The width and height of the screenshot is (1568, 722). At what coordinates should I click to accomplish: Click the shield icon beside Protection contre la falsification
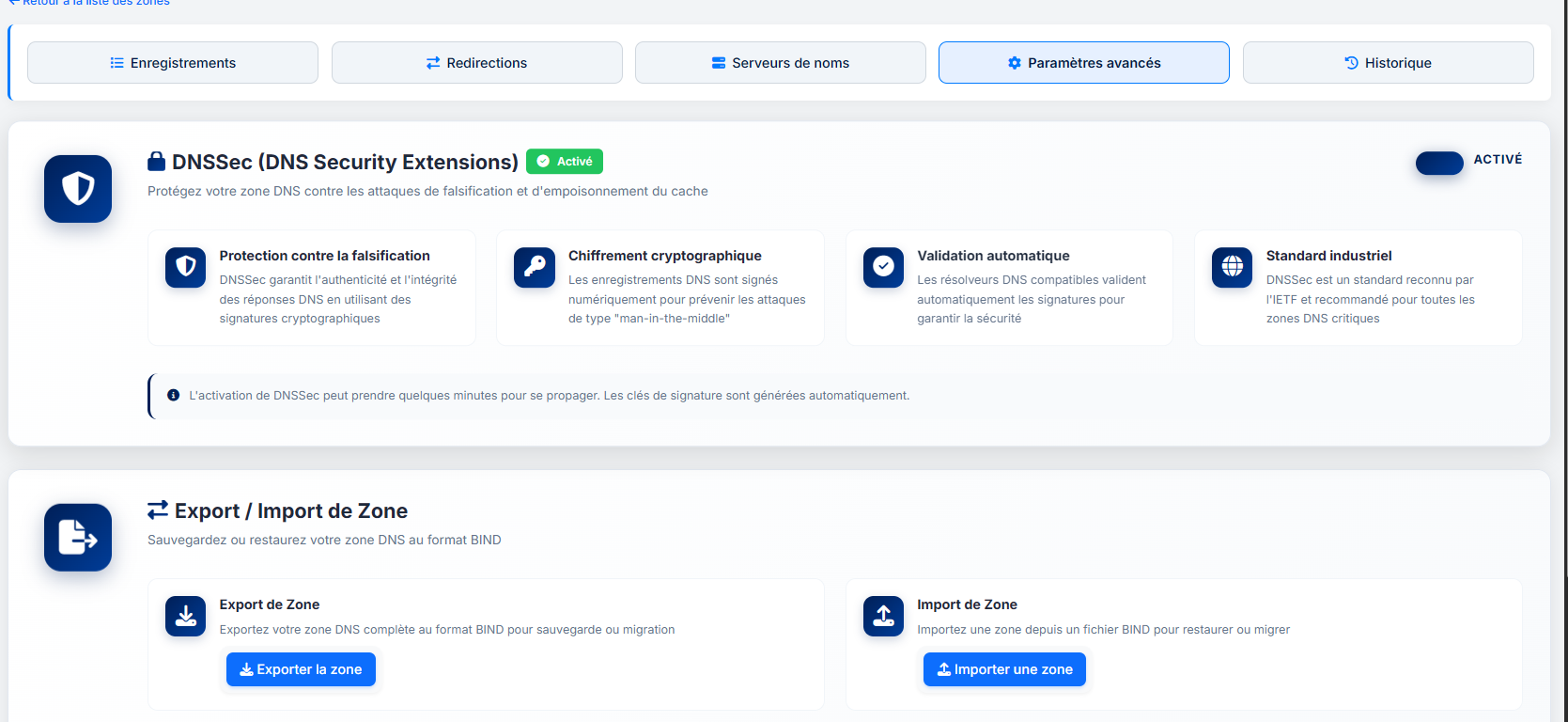pyautogui.click(x=186, y=267)
